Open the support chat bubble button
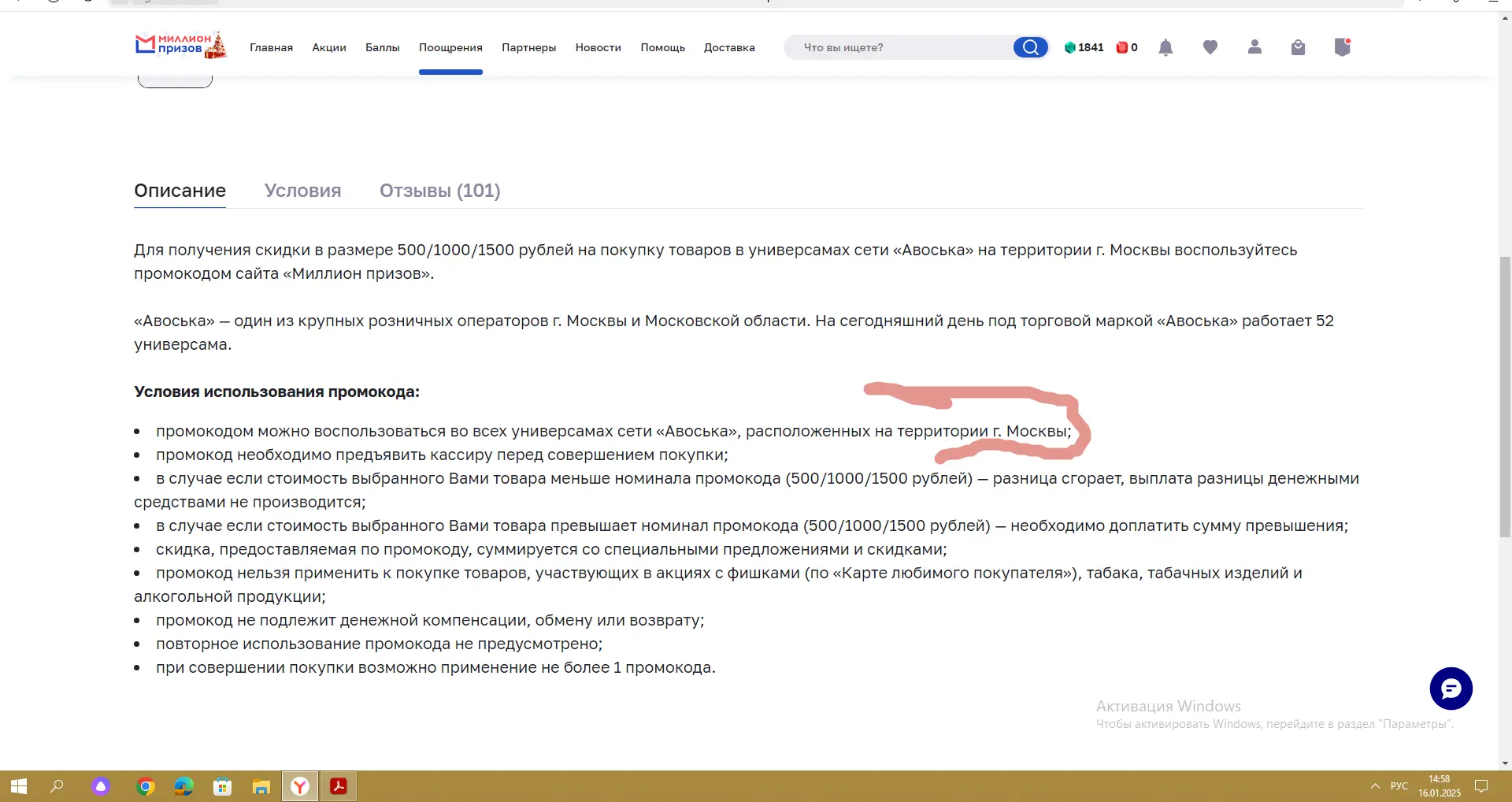The width and height of the screenshot is (1512, 802). tap(1451, 689)
